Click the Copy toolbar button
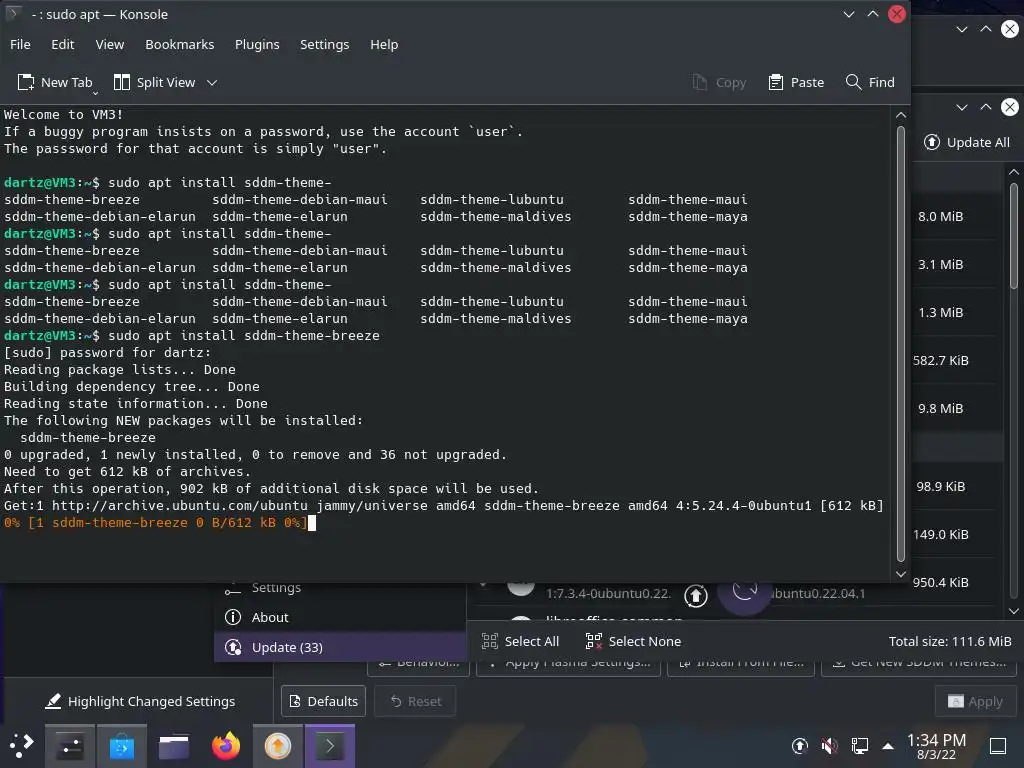This screenshot has width=1024, height=768. pos(719,82)
